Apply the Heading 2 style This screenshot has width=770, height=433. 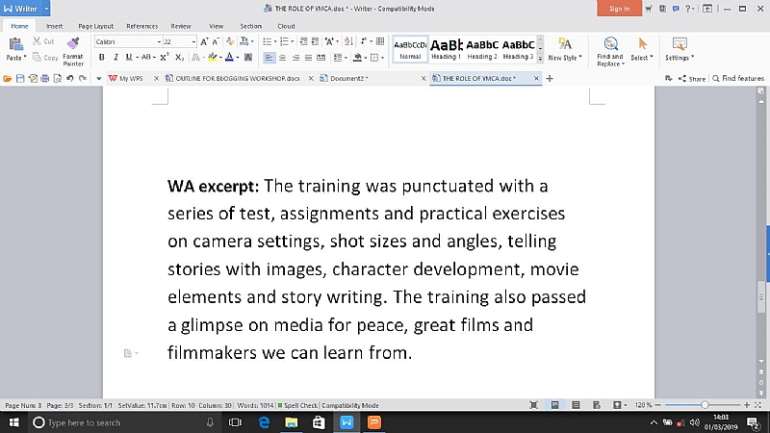pyautogui.click(x=482, y=49)
